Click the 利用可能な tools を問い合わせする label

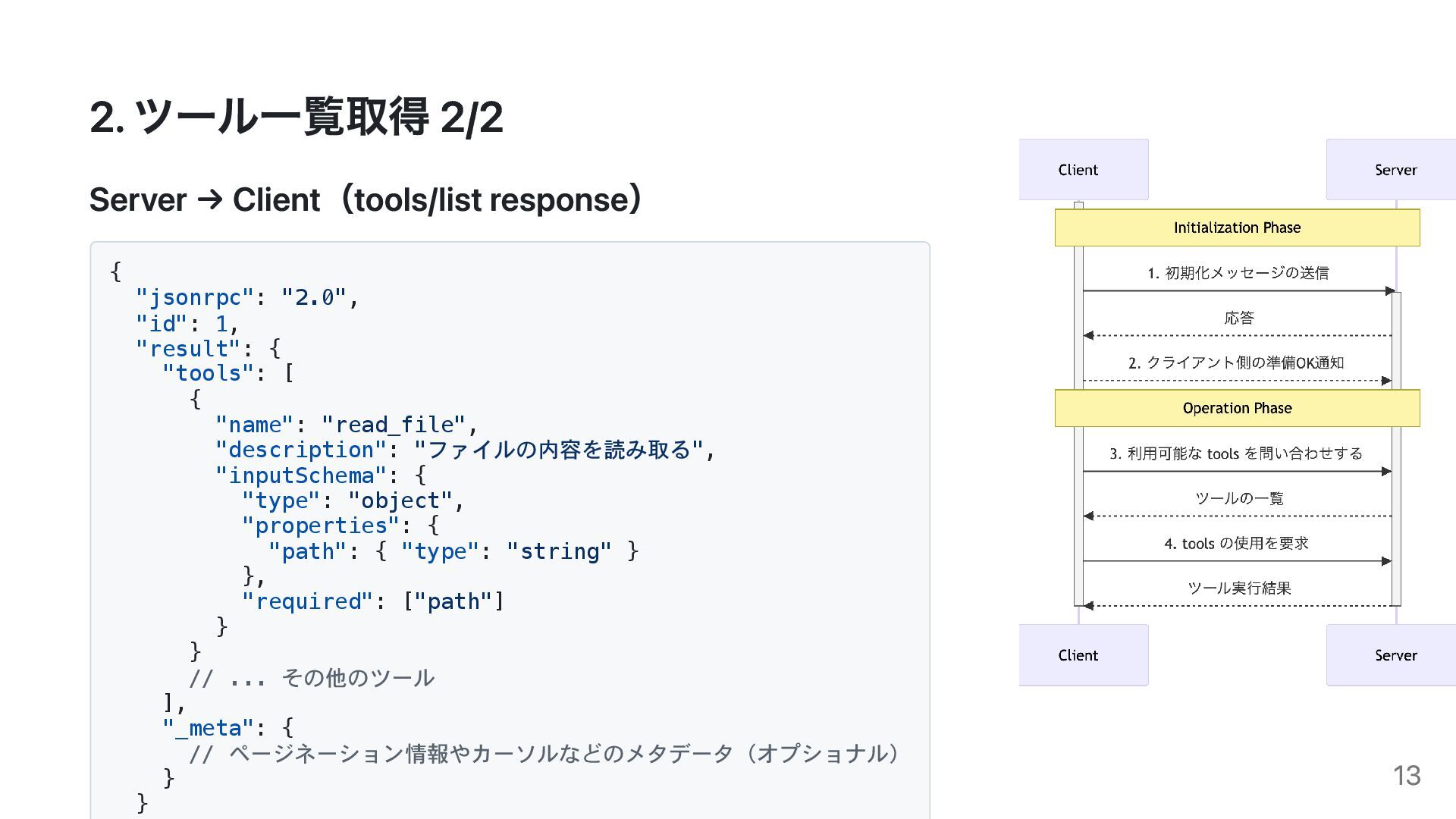coord(1236,453)
